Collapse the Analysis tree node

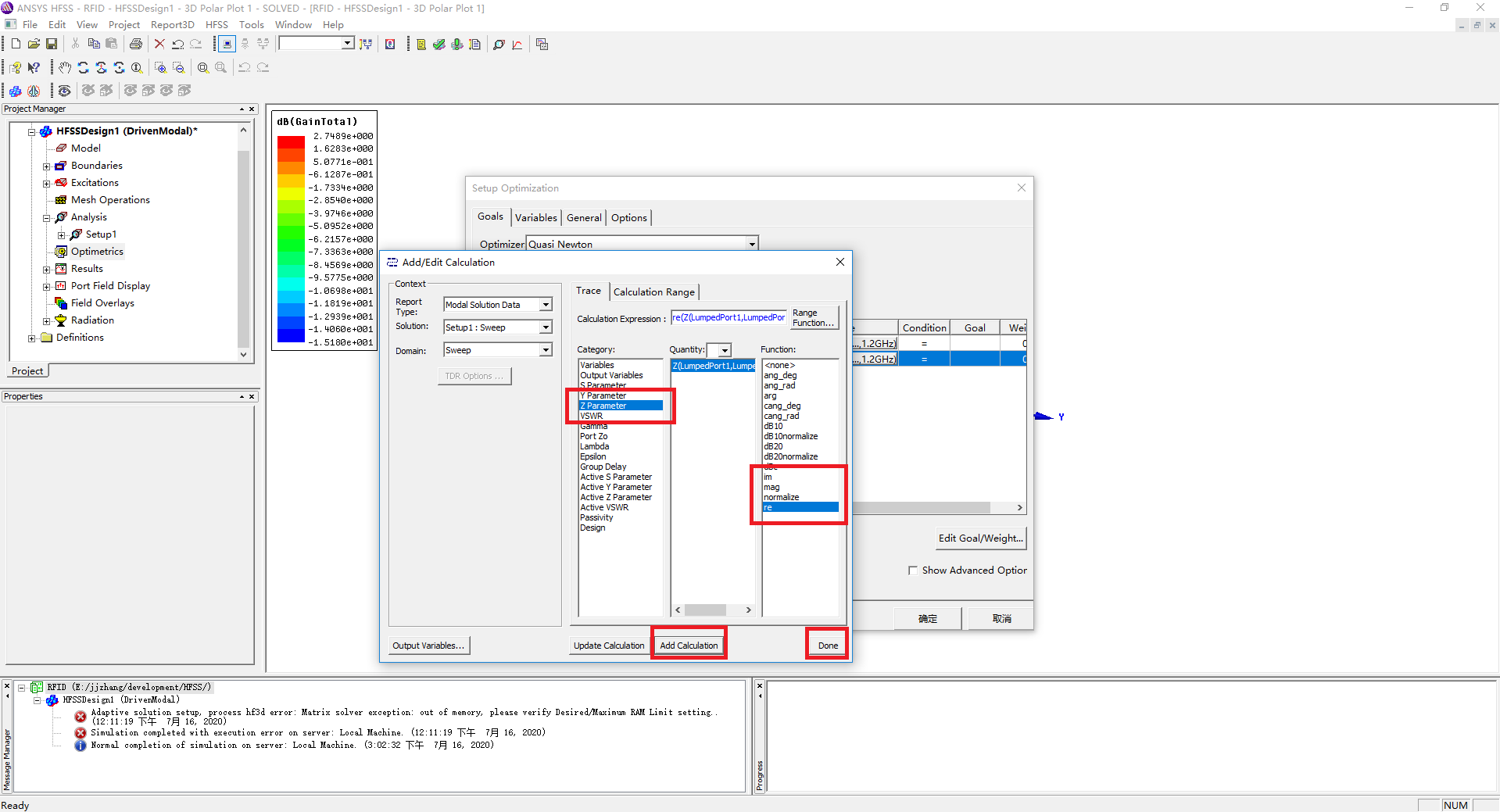point(46,218)
